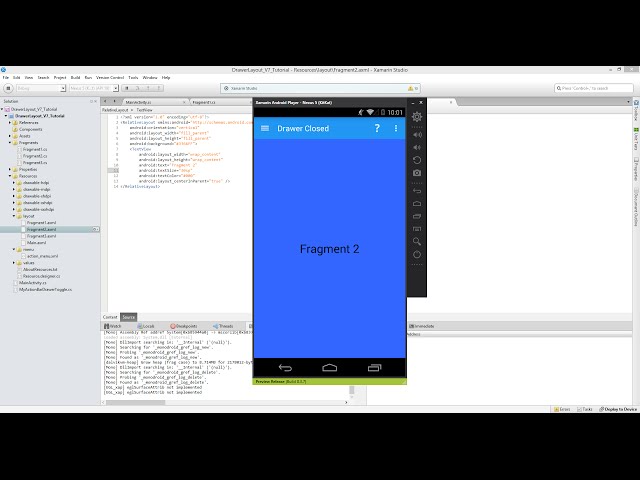Image resolution: width=640 pixels, height=480 pixels.
Task: Open the settings gear in emulator sidebar
Action: click(x=417, y=117)
